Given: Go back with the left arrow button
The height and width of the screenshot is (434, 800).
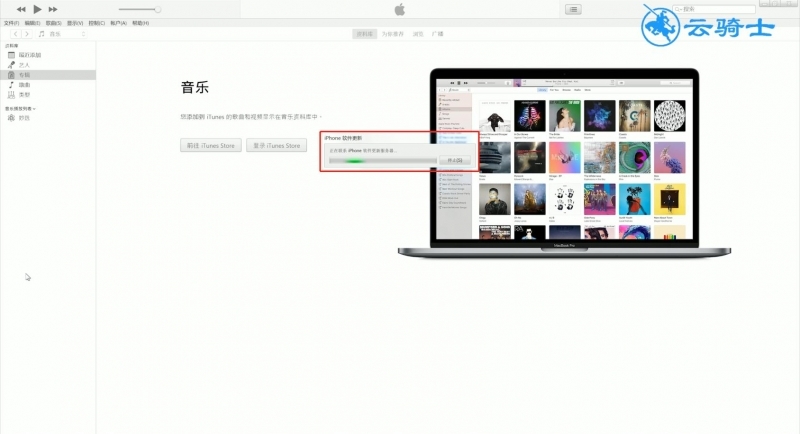Looking at the screenshot, I should [15, 34].
